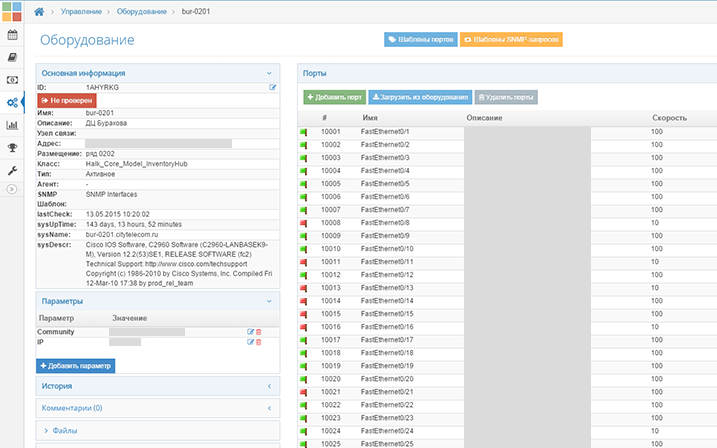
Task: Click the Добавить порт button
Action: [334, 97]
